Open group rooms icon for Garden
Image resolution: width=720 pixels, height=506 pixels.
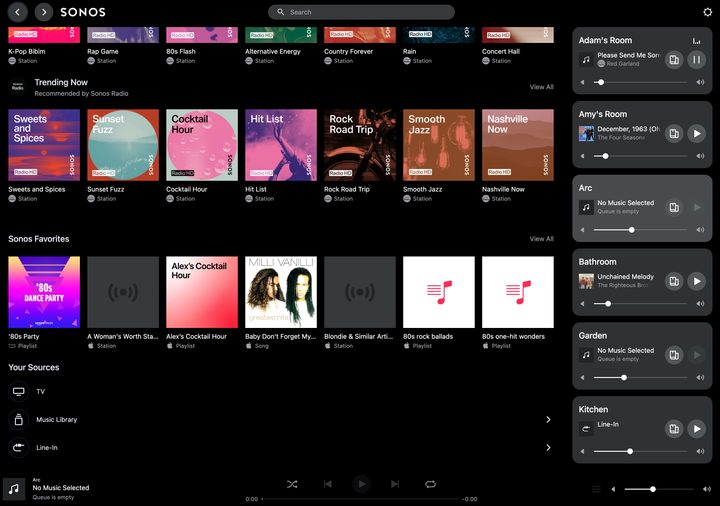(x=674, y=355)
